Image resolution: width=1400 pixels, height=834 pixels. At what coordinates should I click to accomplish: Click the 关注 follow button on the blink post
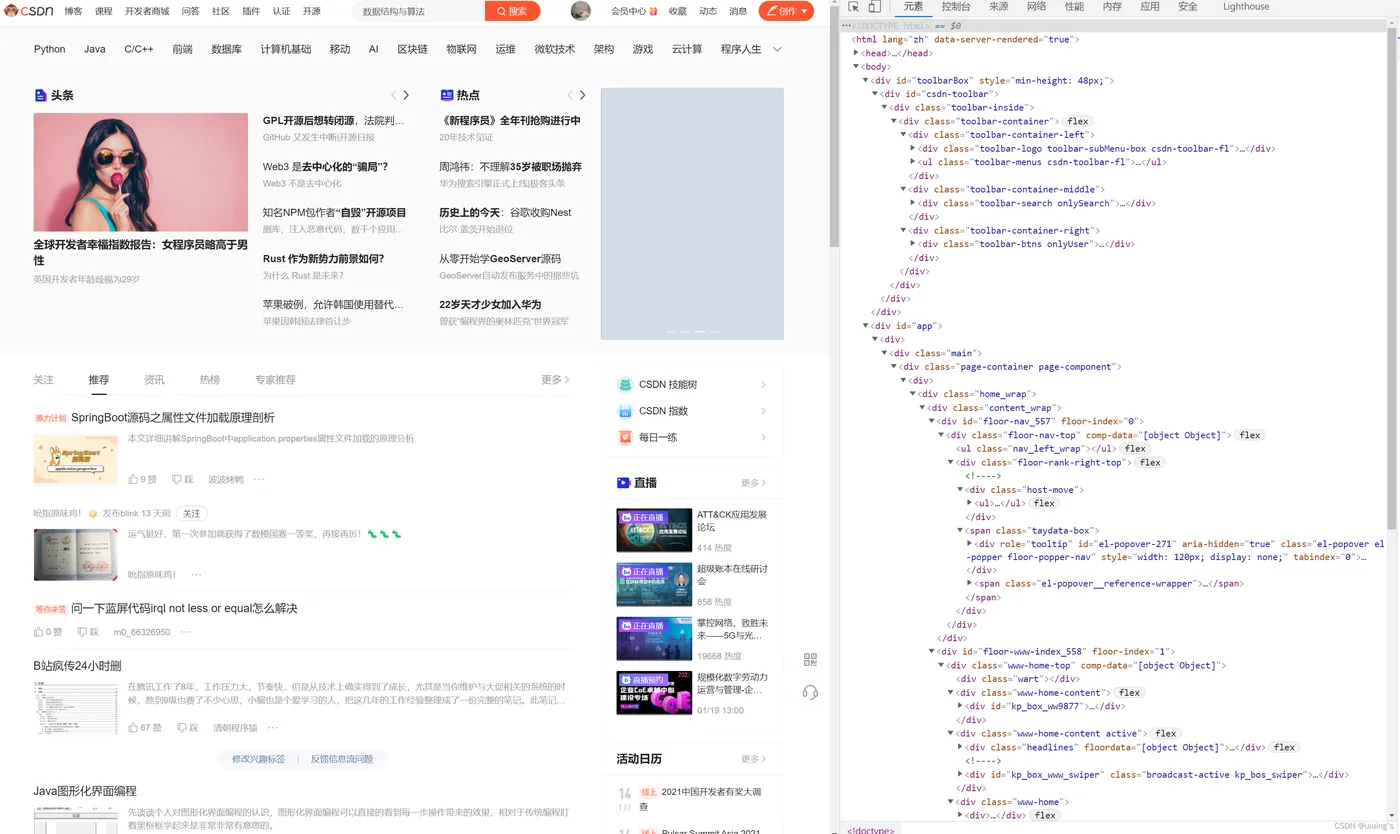click(x=191, y=513)
